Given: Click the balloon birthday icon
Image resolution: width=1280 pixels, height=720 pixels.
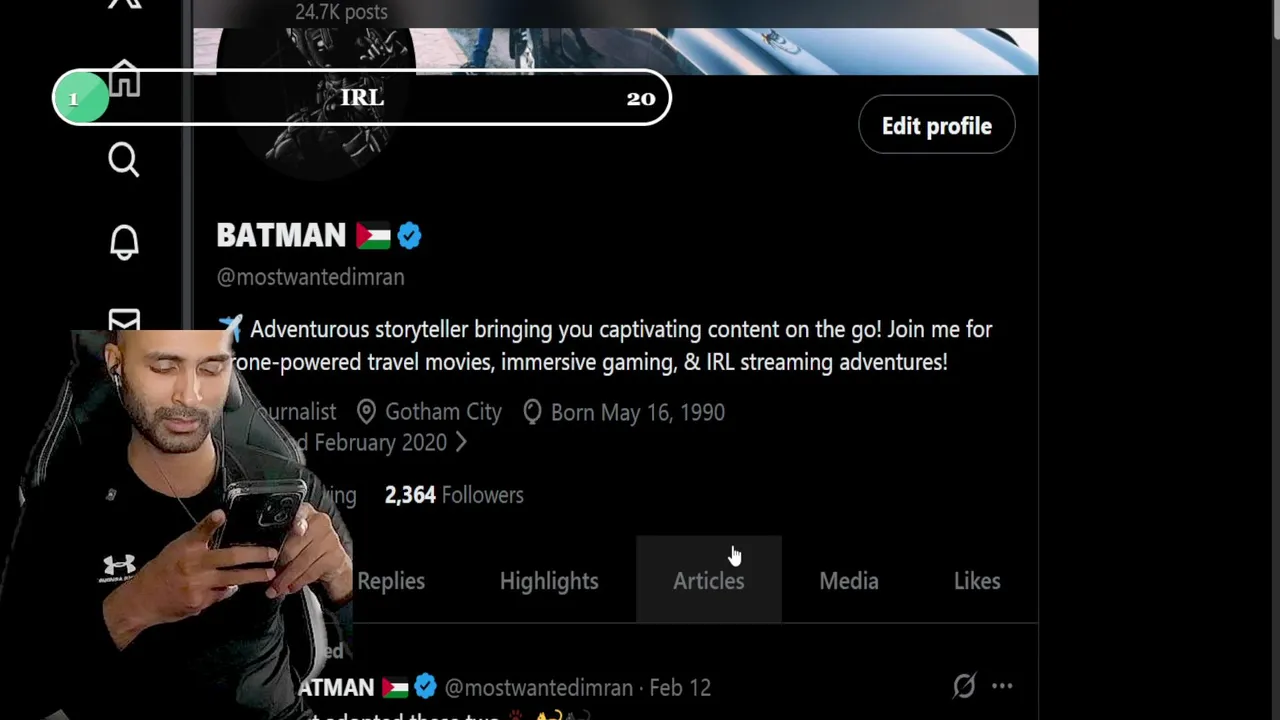Looking at the screenshot, I should [x=532, y=412].
